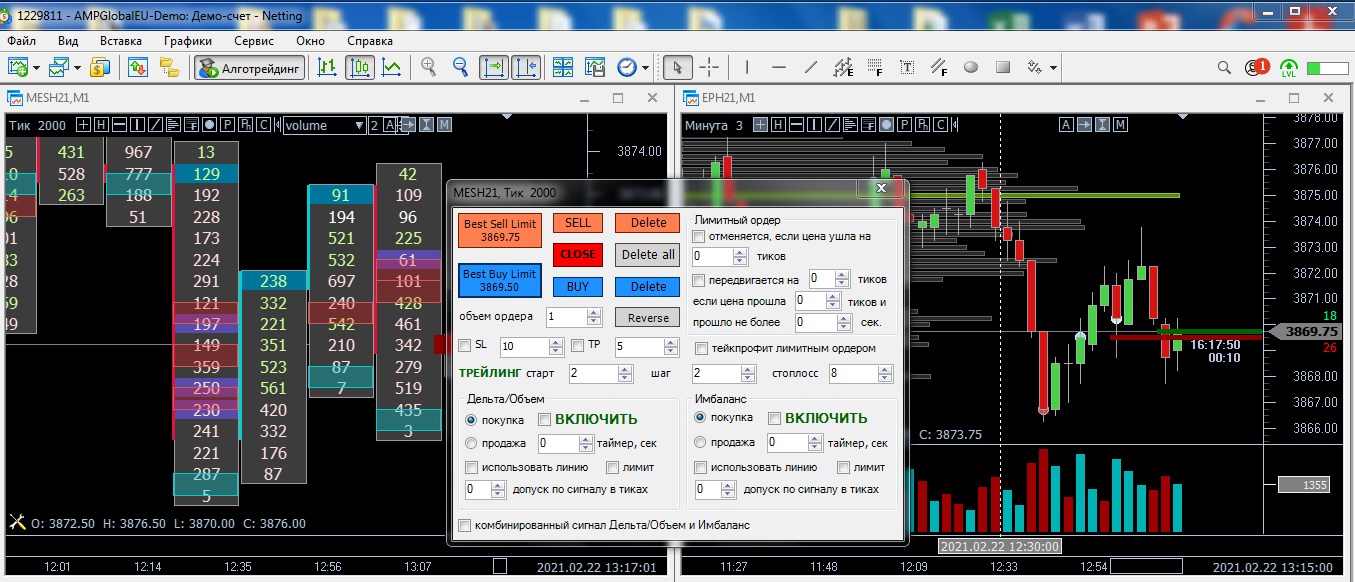Toggle the Algotrading button
Screen dimensions: 1355x582
(249, 68)
